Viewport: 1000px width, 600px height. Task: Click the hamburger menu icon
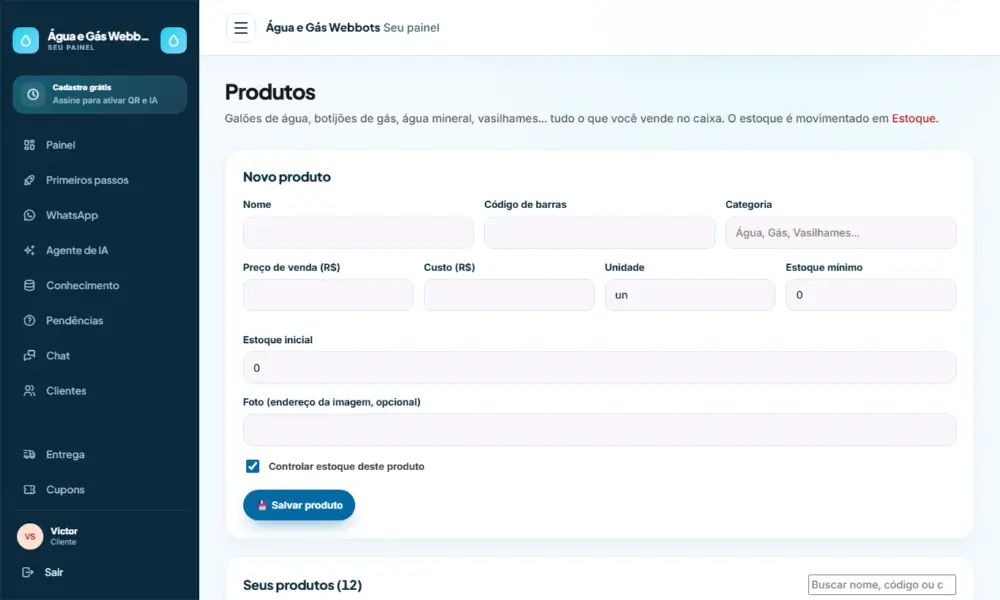(x=240, y=28)
